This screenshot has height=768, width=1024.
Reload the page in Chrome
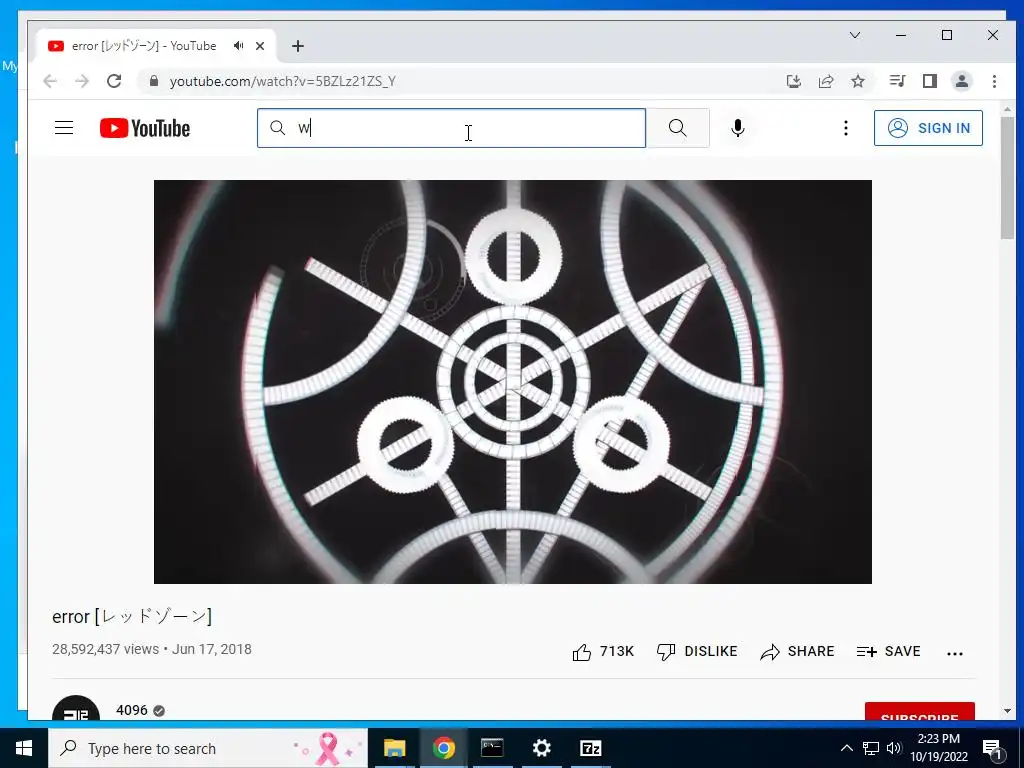[114, 81]
